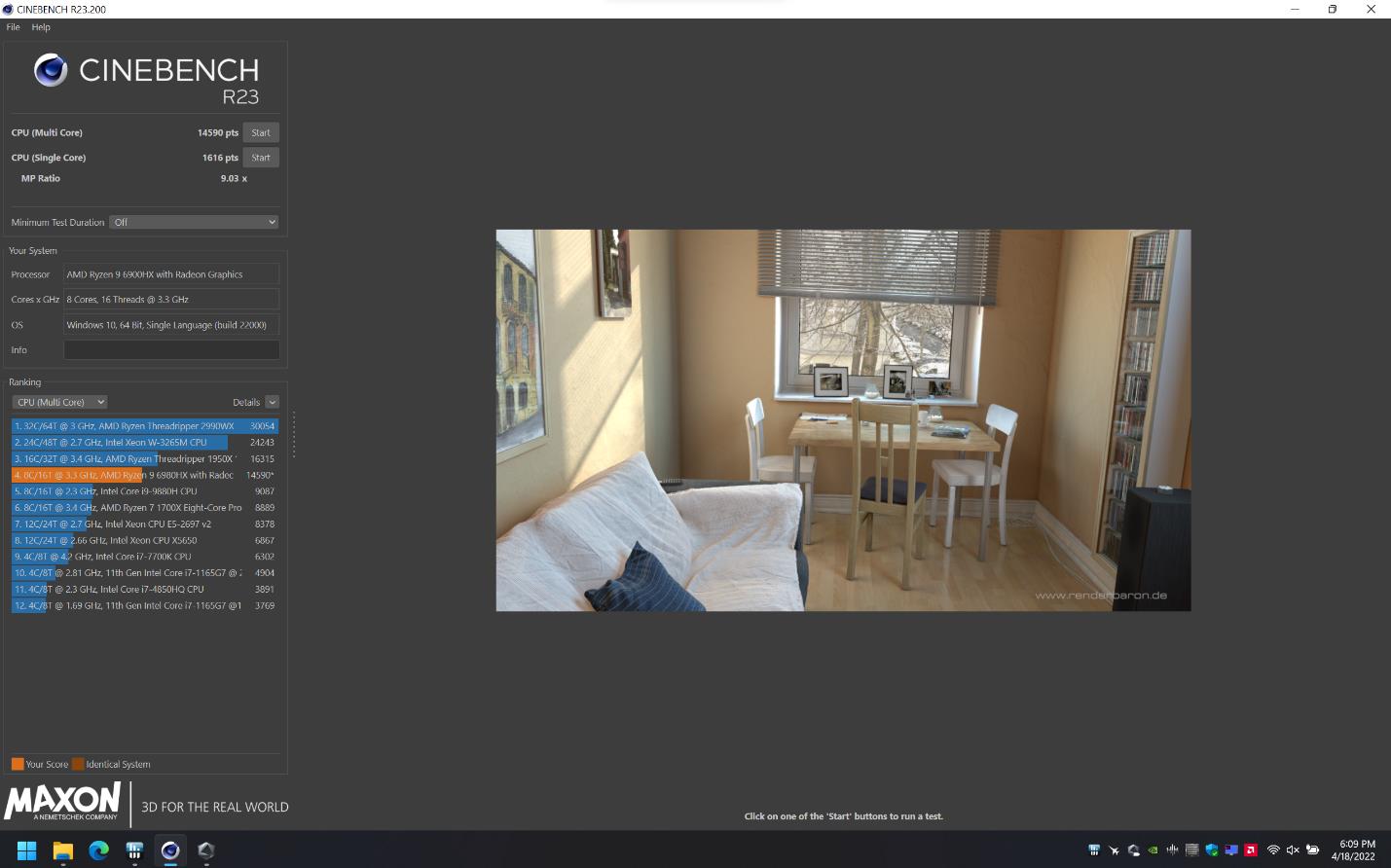Open the Help menu
Viewport: 1391px width, 868px height.
[41, 27]
